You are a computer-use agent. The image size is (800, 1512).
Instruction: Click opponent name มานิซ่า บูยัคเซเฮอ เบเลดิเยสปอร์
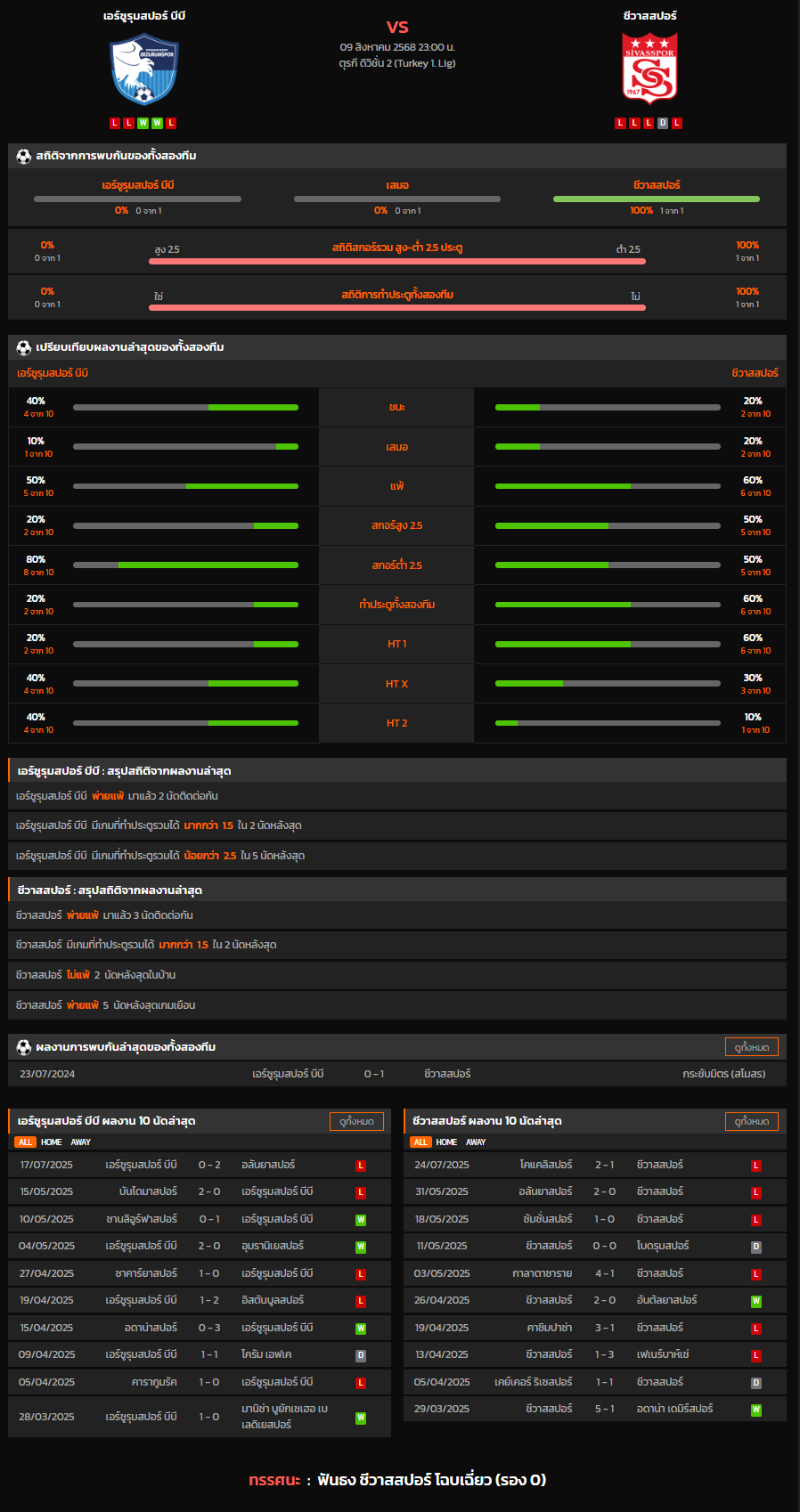click(285, 1417)
